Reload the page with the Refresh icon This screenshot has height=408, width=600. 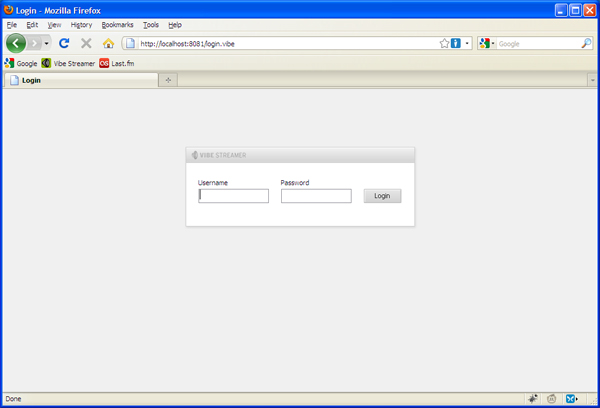click(x=64, y=43)
